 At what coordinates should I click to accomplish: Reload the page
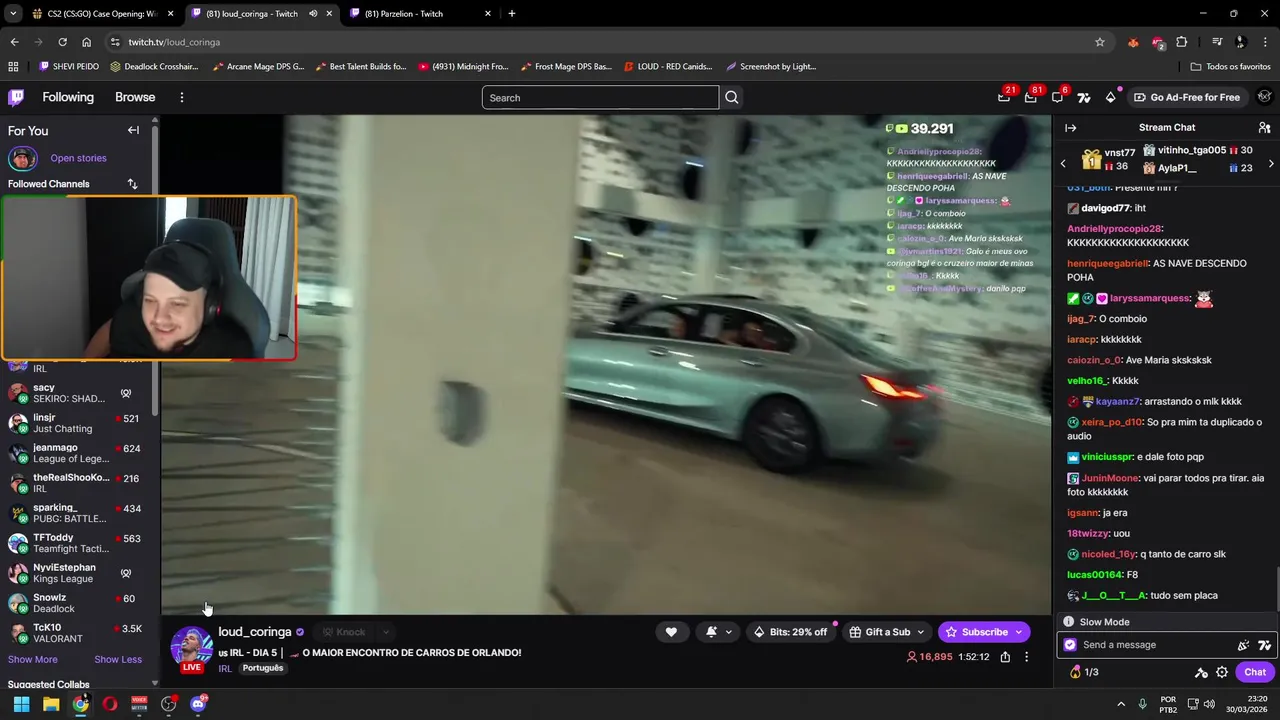[62, 42]
